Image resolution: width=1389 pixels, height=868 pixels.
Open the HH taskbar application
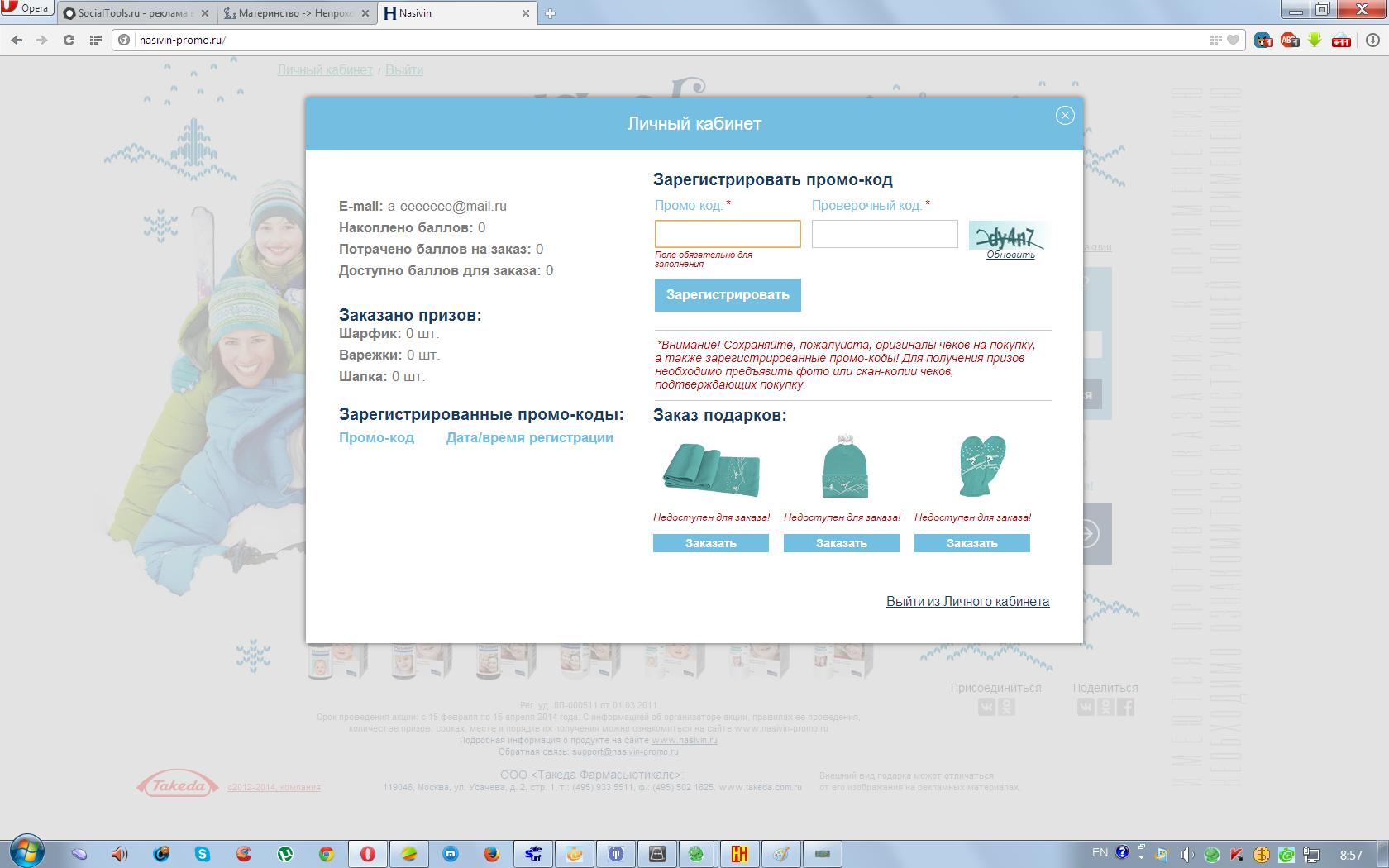coord(740,854)
